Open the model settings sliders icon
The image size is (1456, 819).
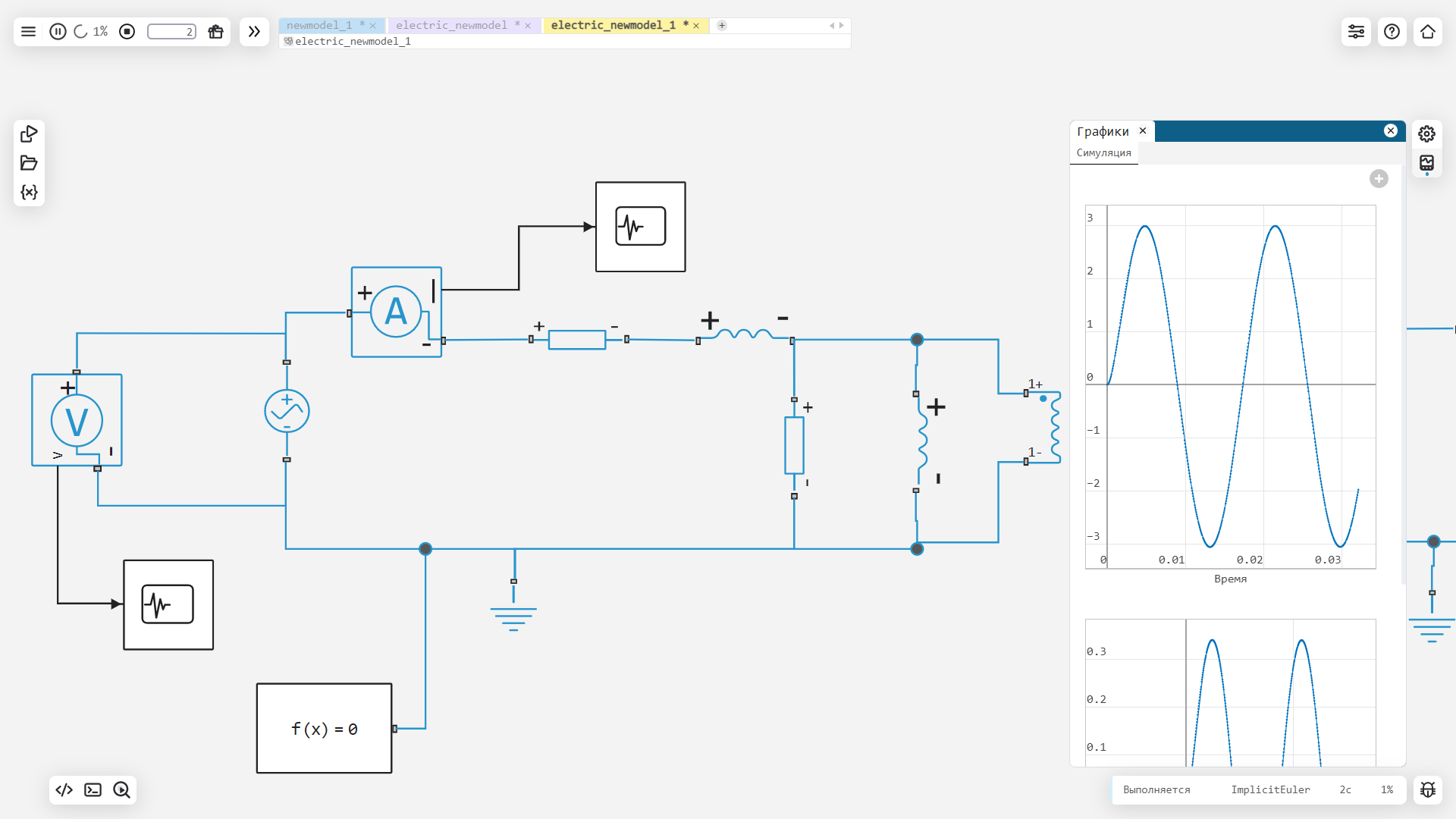1356,31
